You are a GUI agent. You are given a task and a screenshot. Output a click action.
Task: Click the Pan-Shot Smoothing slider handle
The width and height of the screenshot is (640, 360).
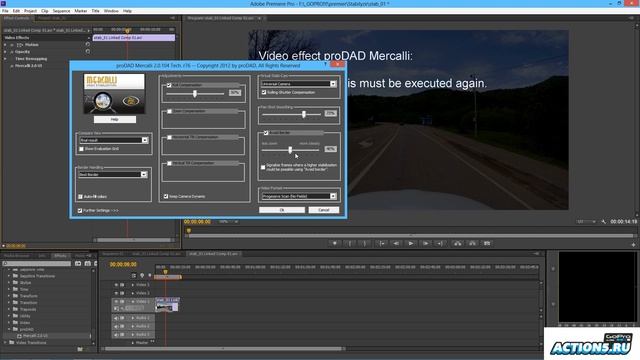(x=304, y=115)
